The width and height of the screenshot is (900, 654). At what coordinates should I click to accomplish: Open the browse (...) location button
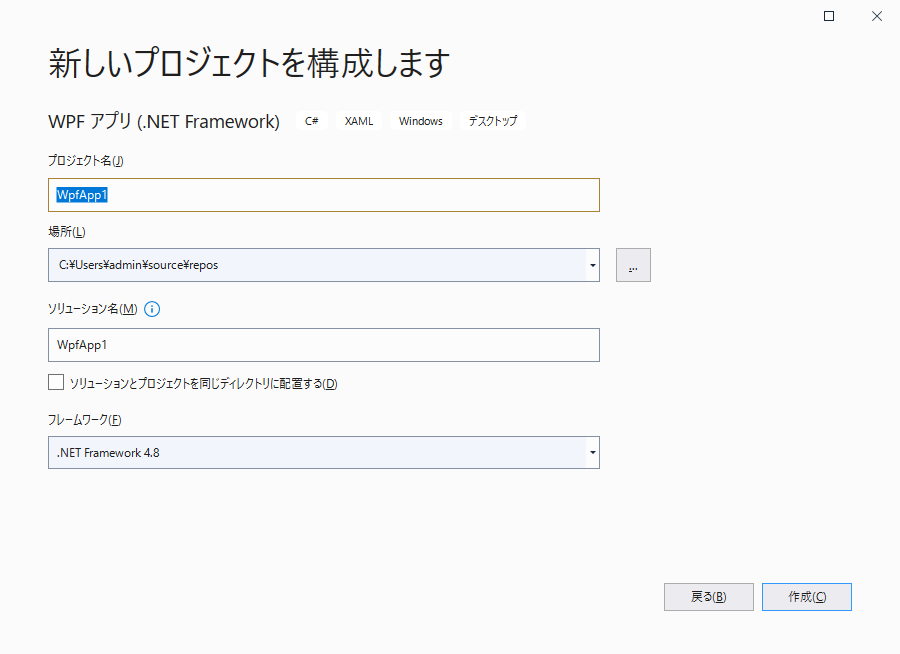point(633,265)
